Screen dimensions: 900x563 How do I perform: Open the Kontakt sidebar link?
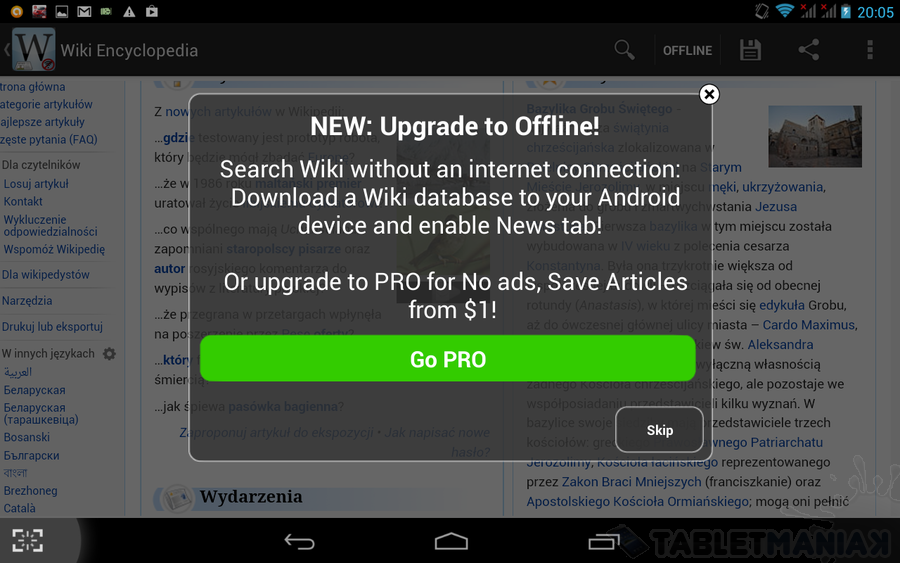[x=23, y=201]
